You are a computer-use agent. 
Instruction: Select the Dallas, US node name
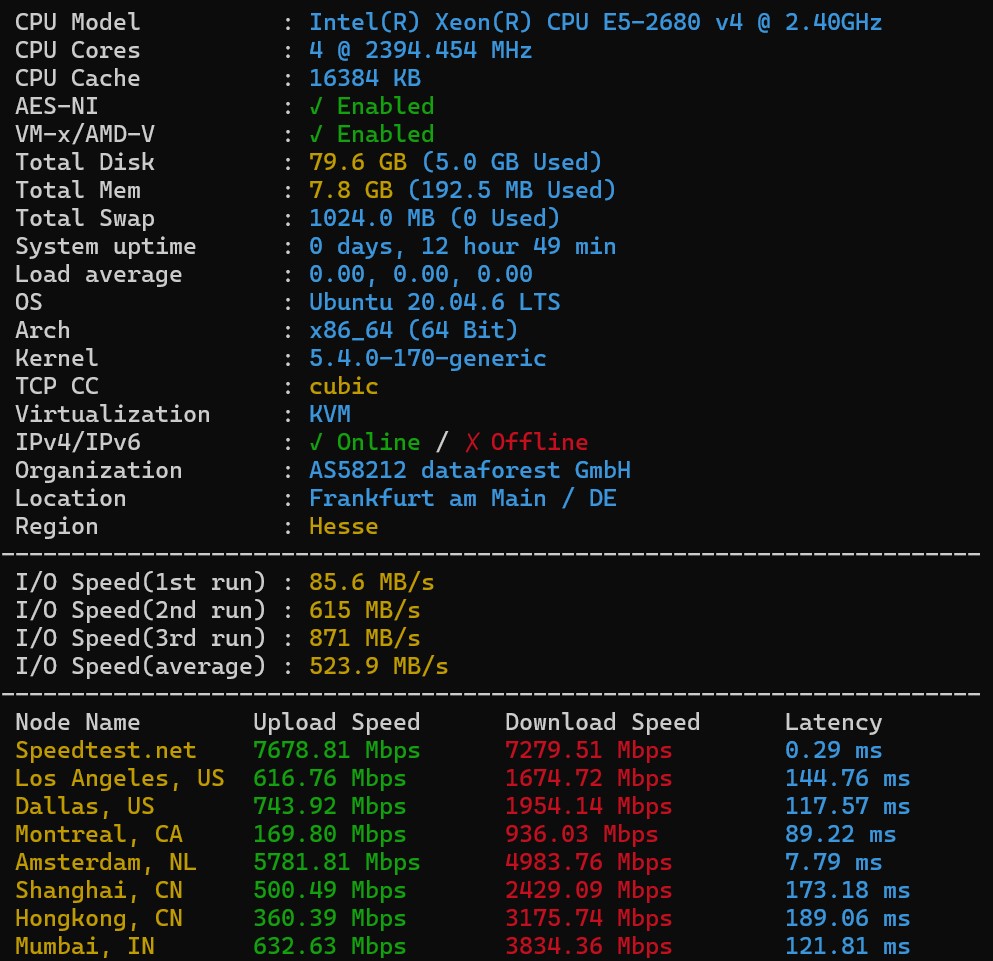85,806
